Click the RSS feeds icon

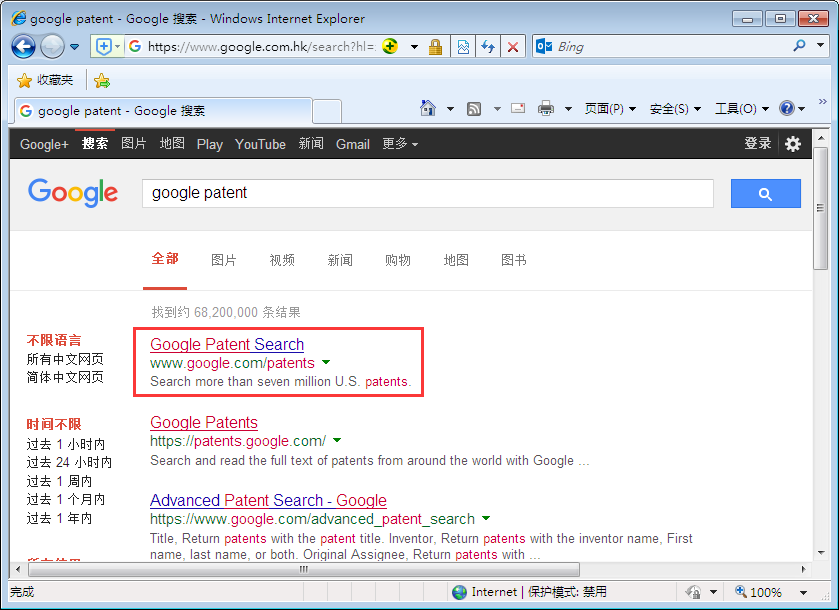coord(474,109)
